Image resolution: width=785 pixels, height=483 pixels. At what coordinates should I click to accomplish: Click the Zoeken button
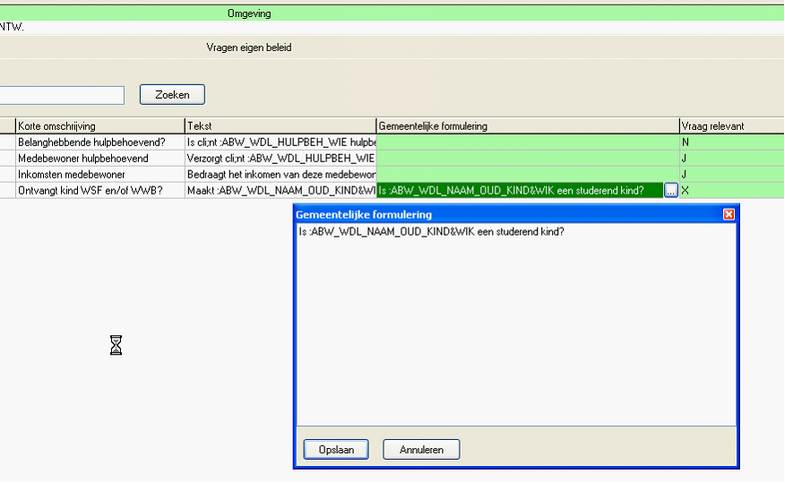[x=172, y=95]
